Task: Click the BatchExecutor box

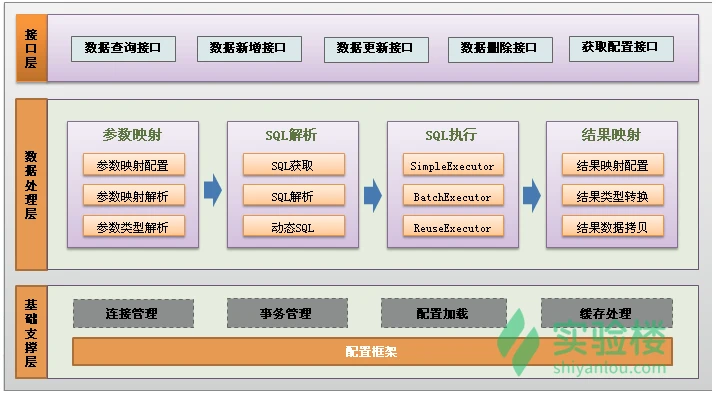Action: click(x=453, y=196)
